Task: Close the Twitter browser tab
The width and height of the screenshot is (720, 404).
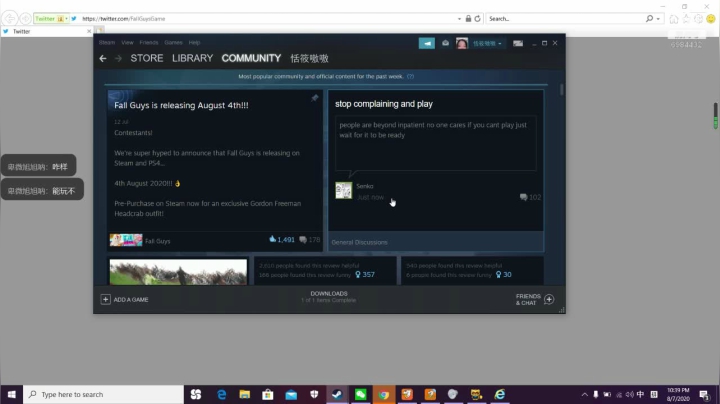Action: [89, 31]
